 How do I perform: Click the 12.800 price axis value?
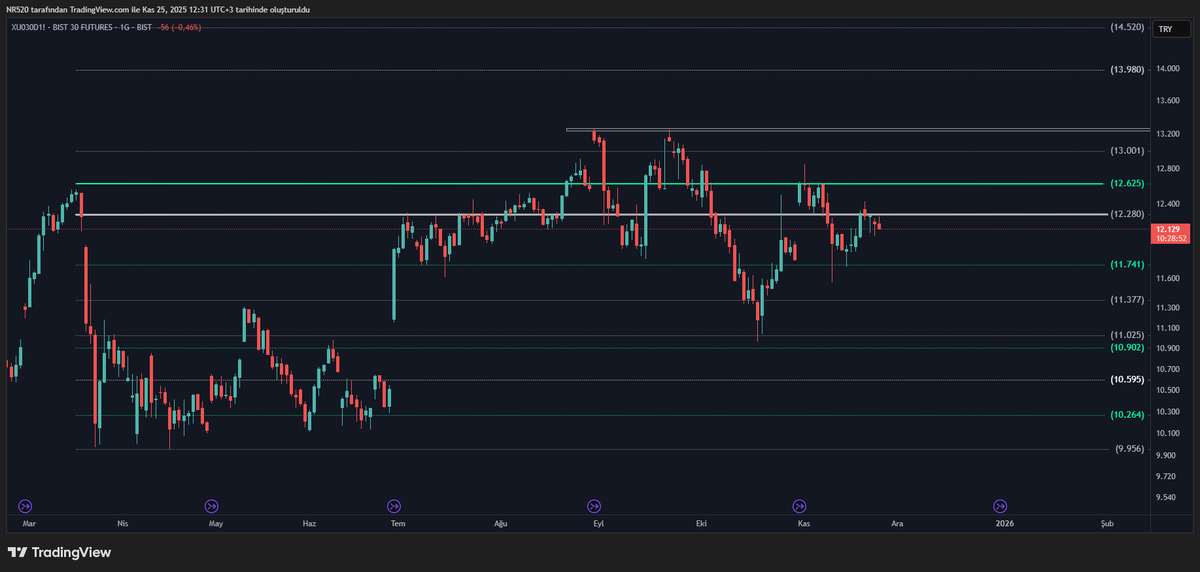(x=1169, y=169)
